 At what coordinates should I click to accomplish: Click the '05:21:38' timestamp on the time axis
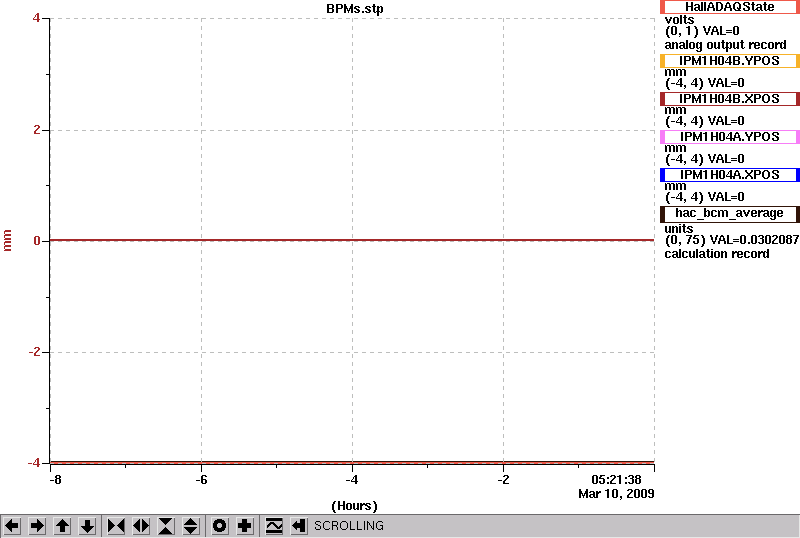coord(616,480)
